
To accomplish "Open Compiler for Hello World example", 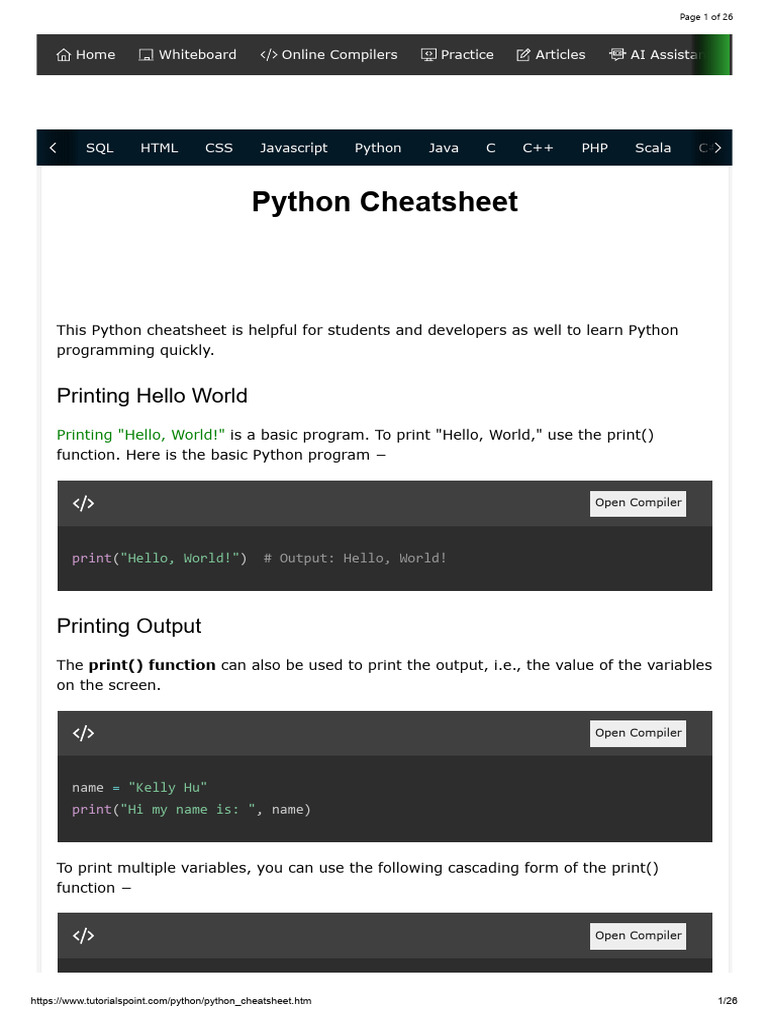I will (x=638, y=504).
